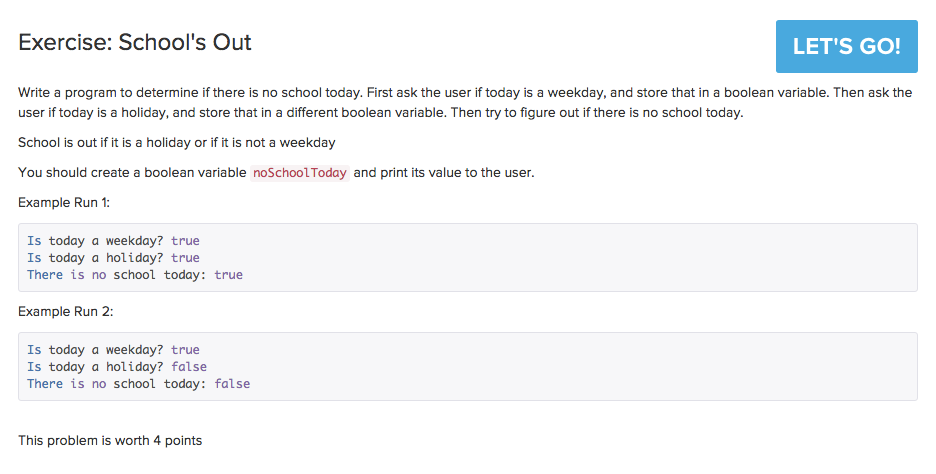Click "You should create a boolean variable" text
Viewport: 936px width, 474px height.
[132, 173]
